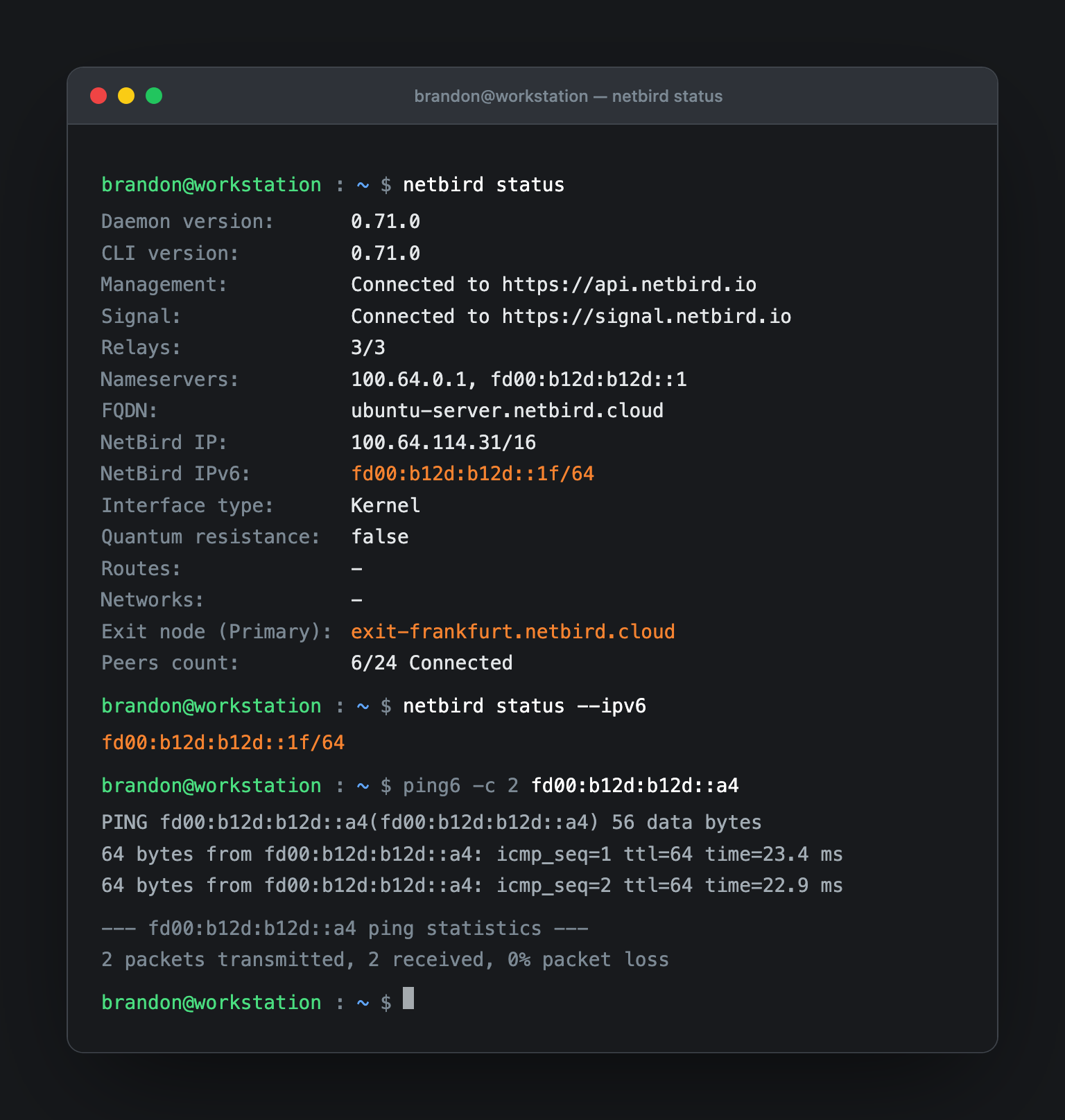Click the nameservers value 100.64.0.1, fd00:b12d:b12d::1
This screenshot has width=1065, height=1120.
tap(519, 380)
